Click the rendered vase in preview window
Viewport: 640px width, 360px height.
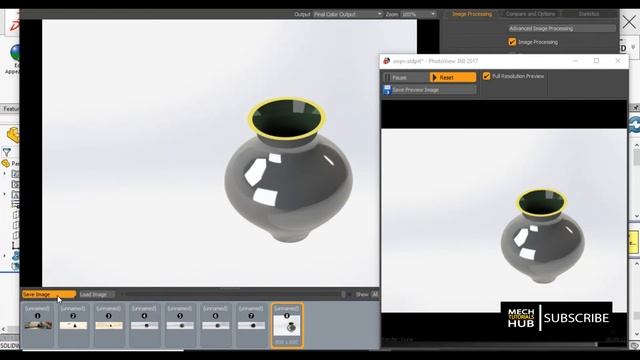point(542,236)
